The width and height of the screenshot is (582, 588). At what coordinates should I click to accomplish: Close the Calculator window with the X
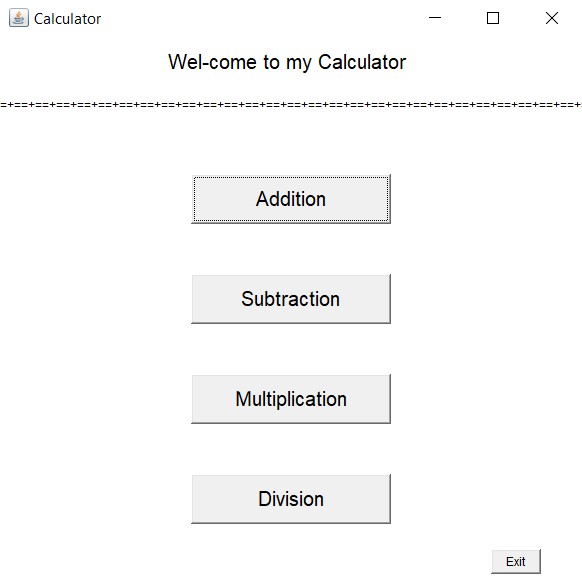click(x=552, y=18)
